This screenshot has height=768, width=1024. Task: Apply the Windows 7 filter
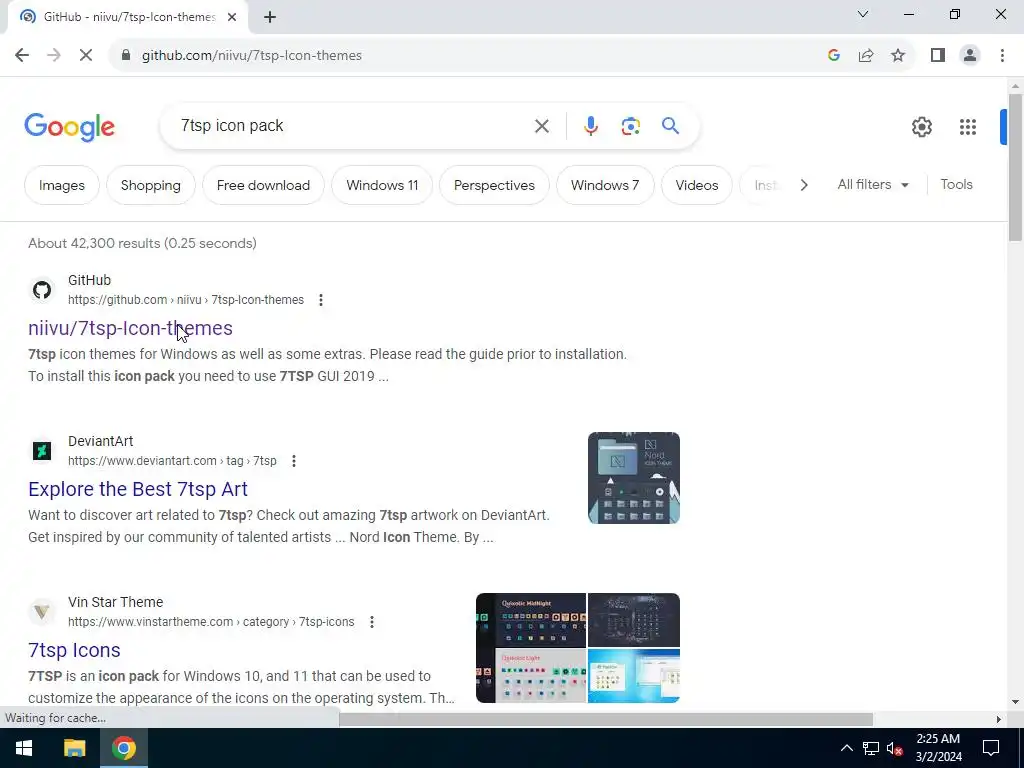coord(605,185)
